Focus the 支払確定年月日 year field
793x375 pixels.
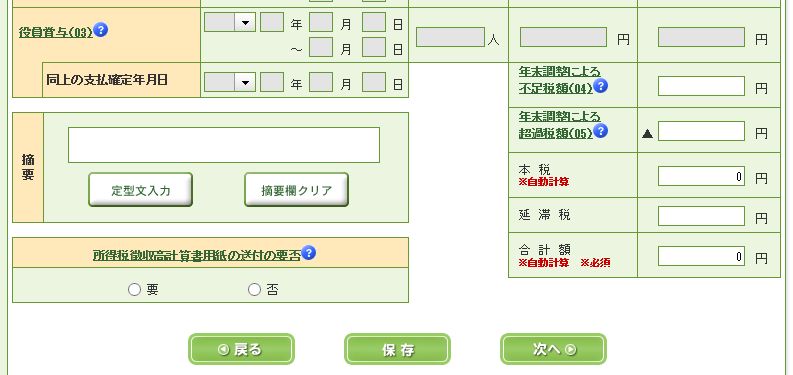(x=272, y=82)
